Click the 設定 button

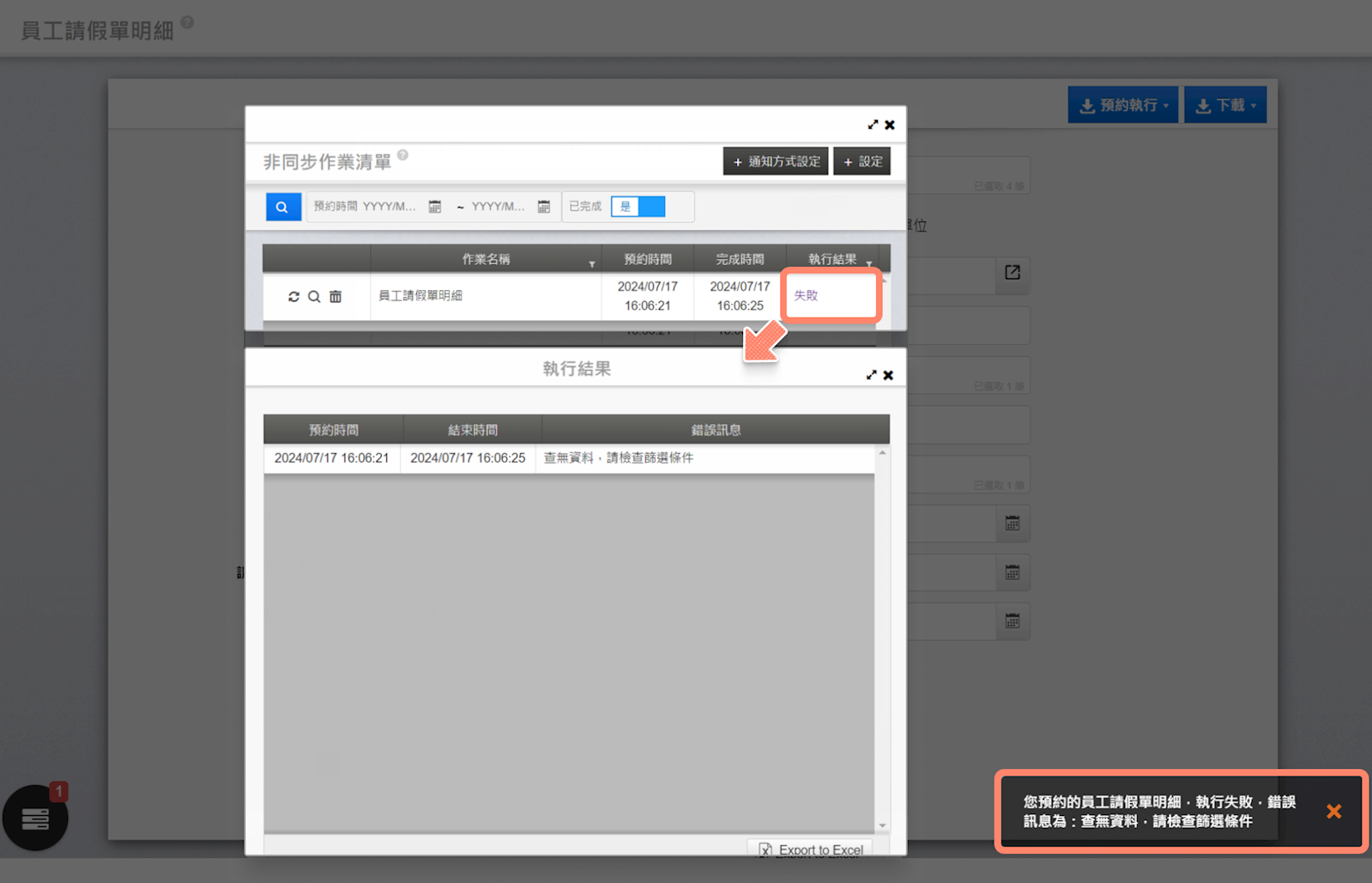point(861,161)
